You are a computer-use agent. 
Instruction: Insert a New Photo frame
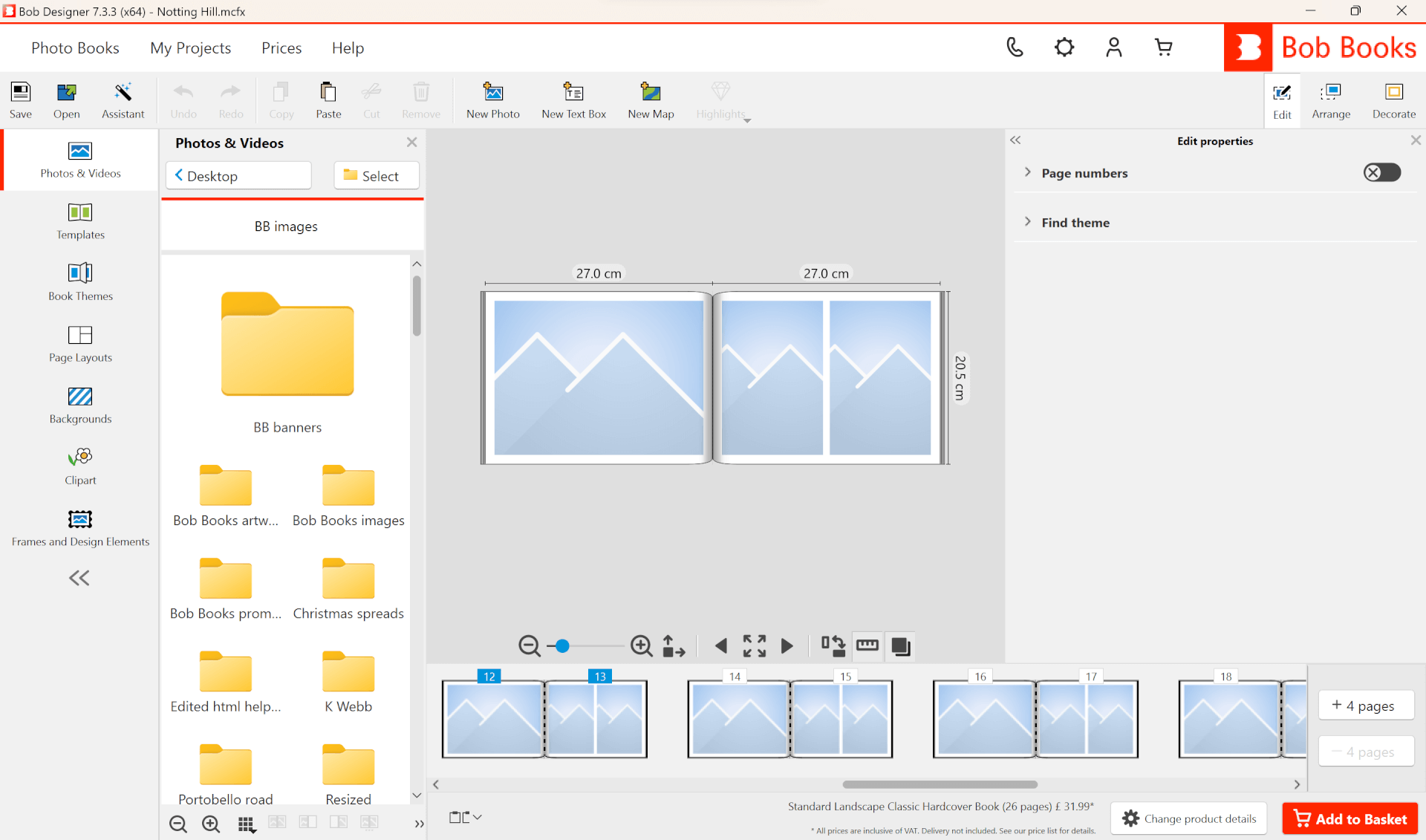tap(492, 100)
